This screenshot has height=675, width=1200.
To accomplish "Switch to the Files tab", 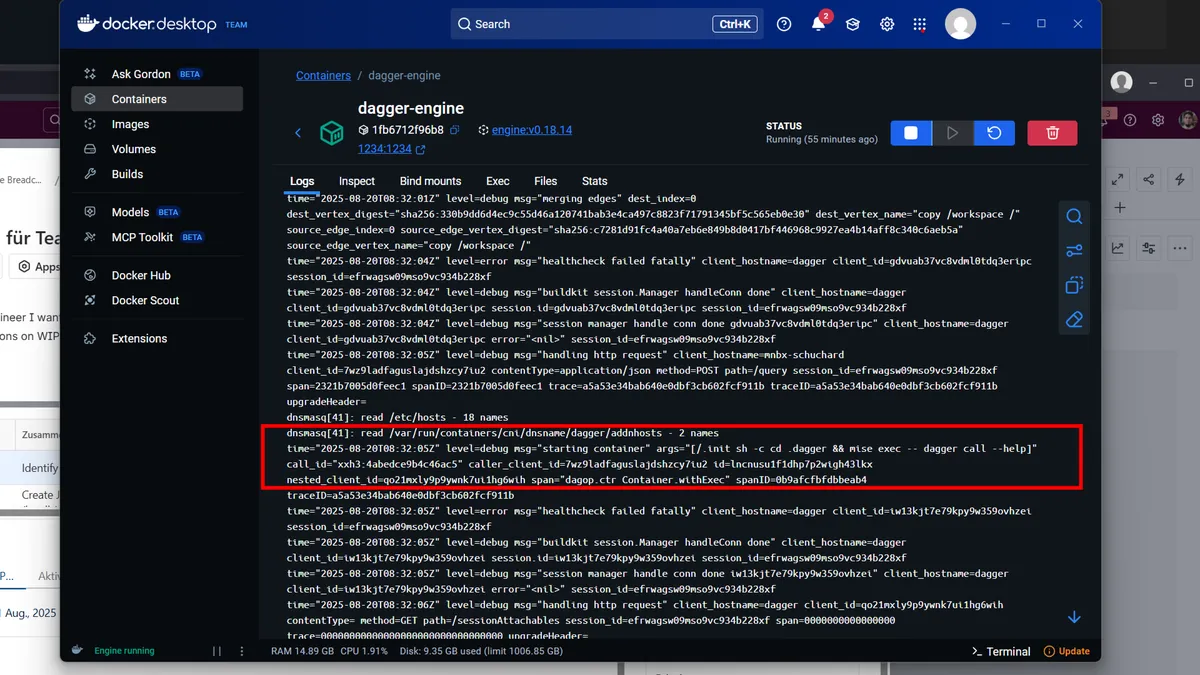I will pyautogui.click(x=545, y=181).
